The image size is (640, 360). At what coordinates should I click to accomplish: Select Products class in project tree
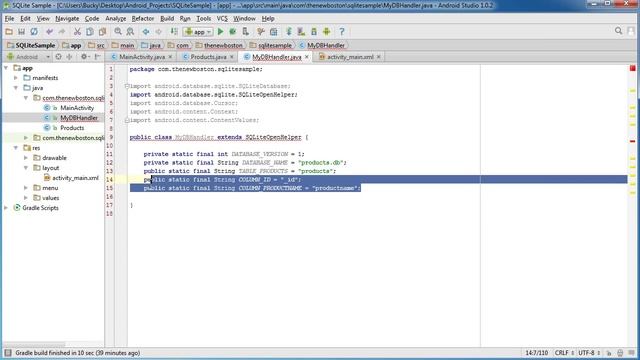click(x=72, y=128)
